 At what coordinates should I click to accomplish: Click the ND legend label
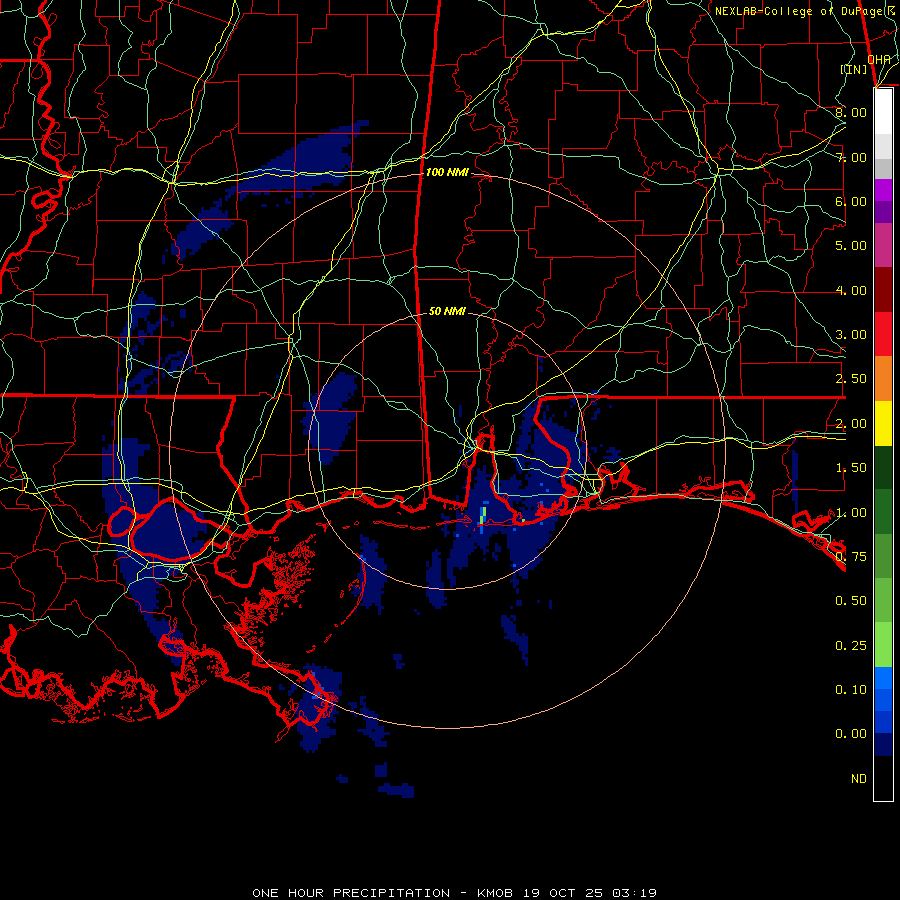(859, 779)
